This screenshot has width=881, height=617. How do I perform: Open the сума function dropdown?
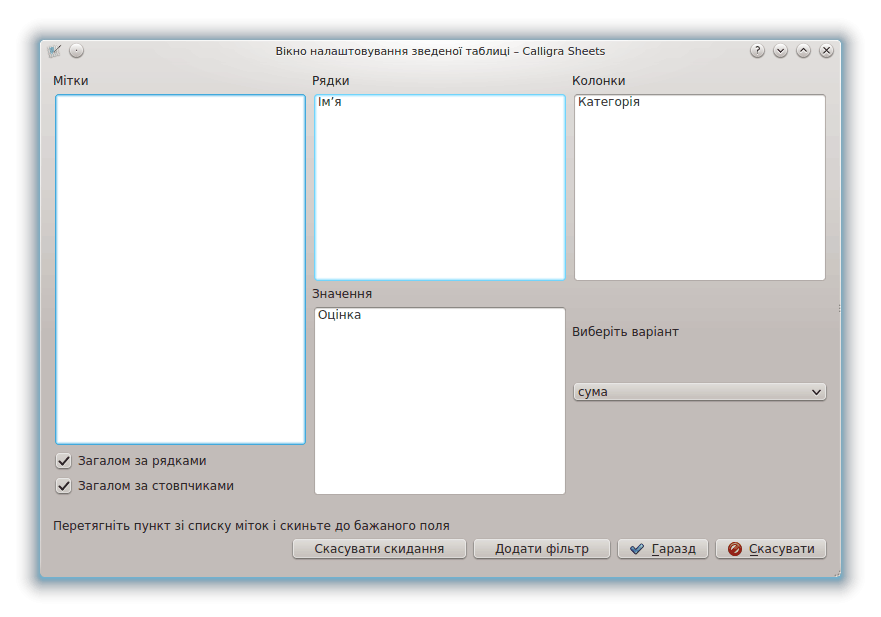pyautogui.click(x=699, y=392)
